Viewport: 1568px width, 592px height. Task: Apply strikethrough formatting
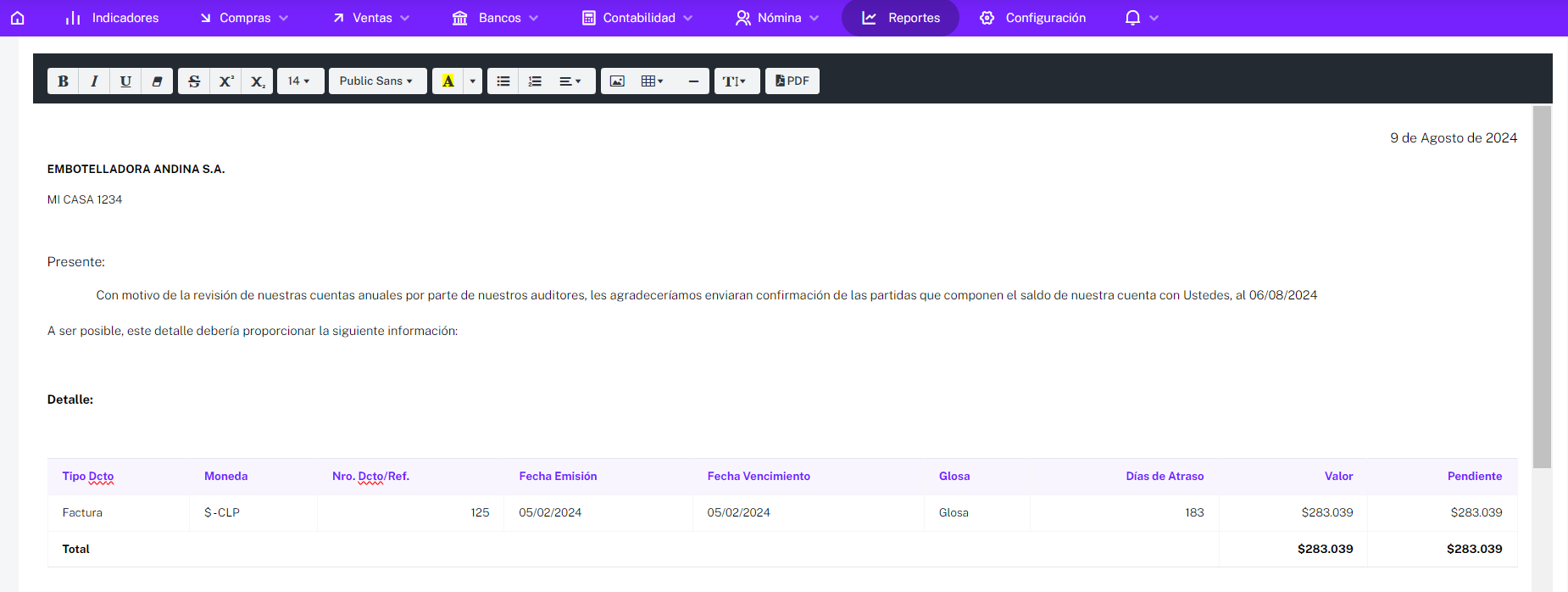(194, 81)
